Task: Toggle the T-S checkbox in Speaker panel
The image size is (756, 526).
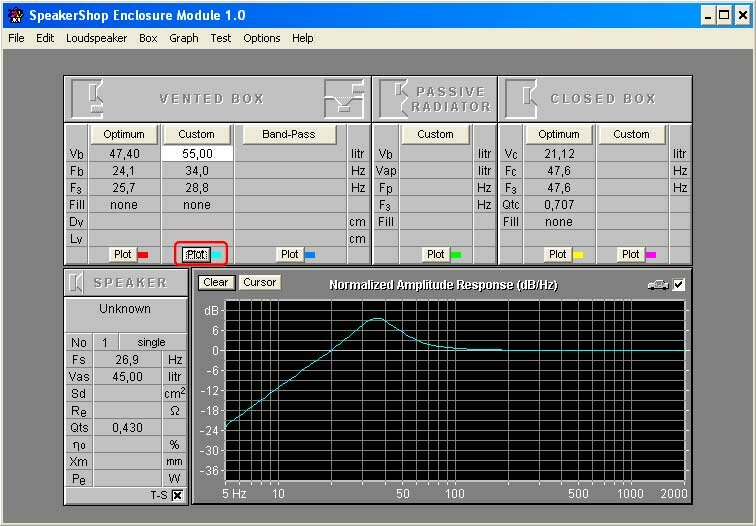Action: coord(177,495)
